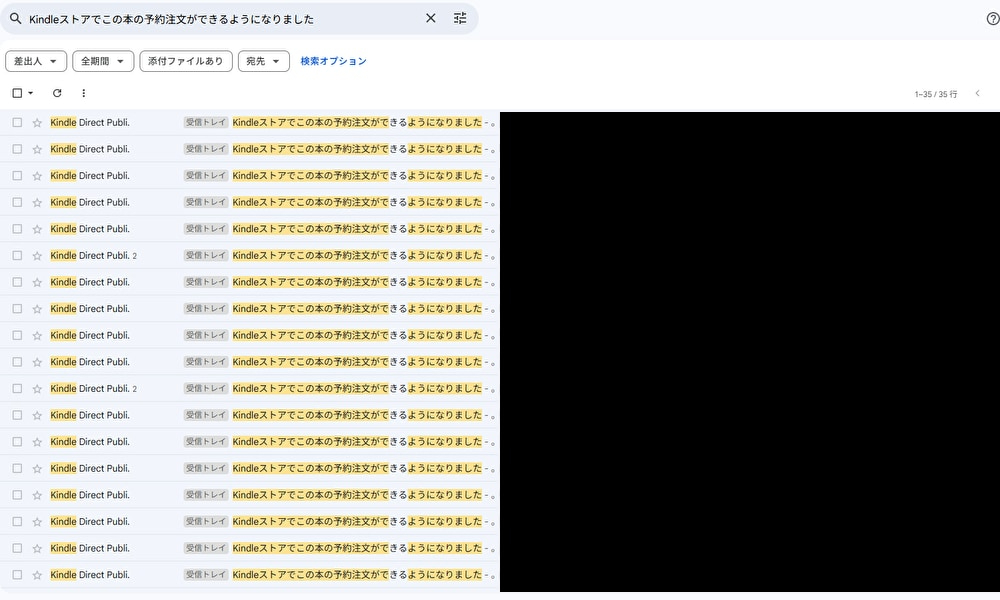Click the magnifier search icon
Screen dimensions: 1000x600
click(15, 18)
